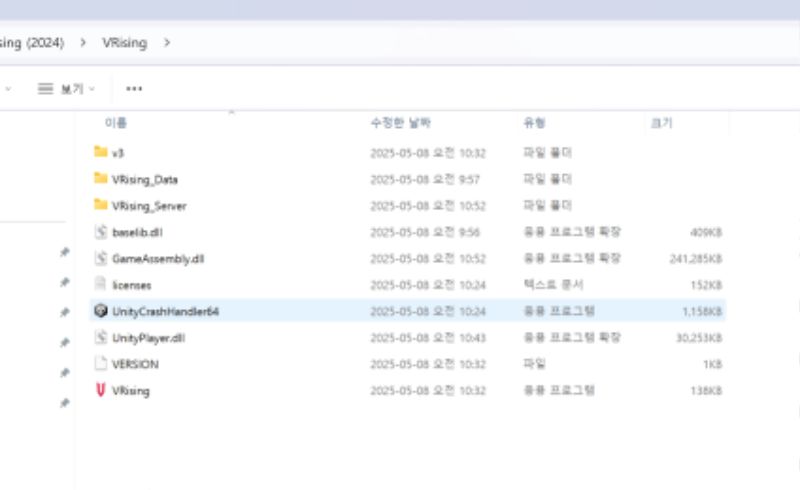Sort by the 수정한 날짜 column header

(x=401, y=123)
